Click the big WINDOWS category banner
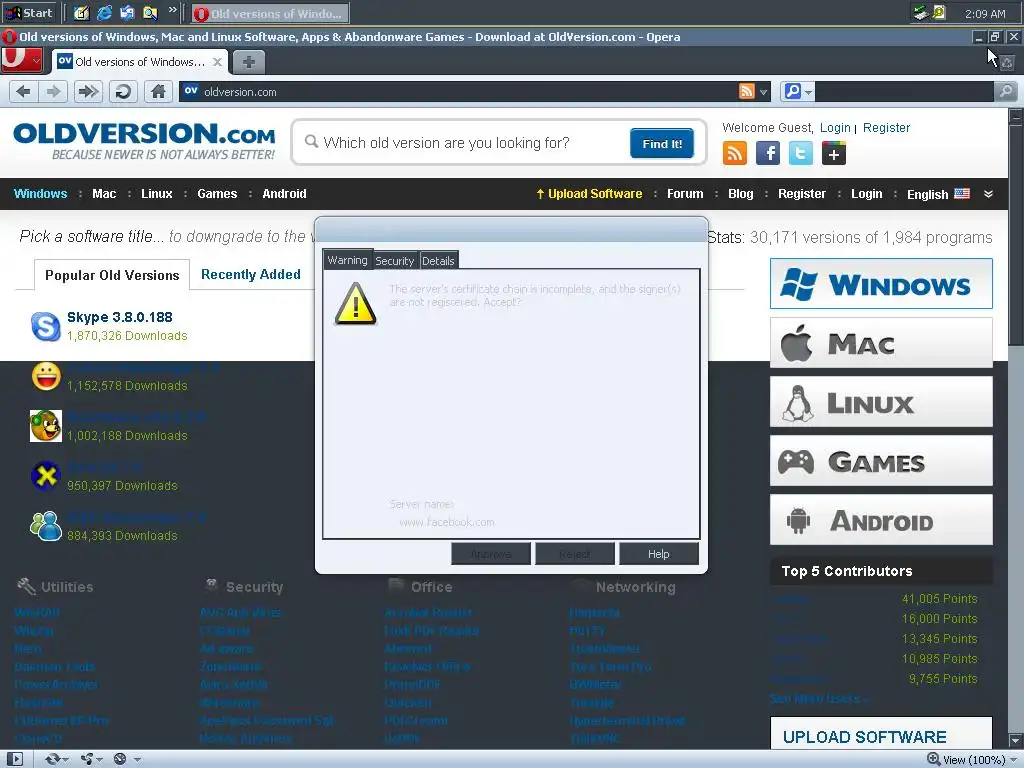This screenshot has height=768, width=1024. tap(881, 284)
